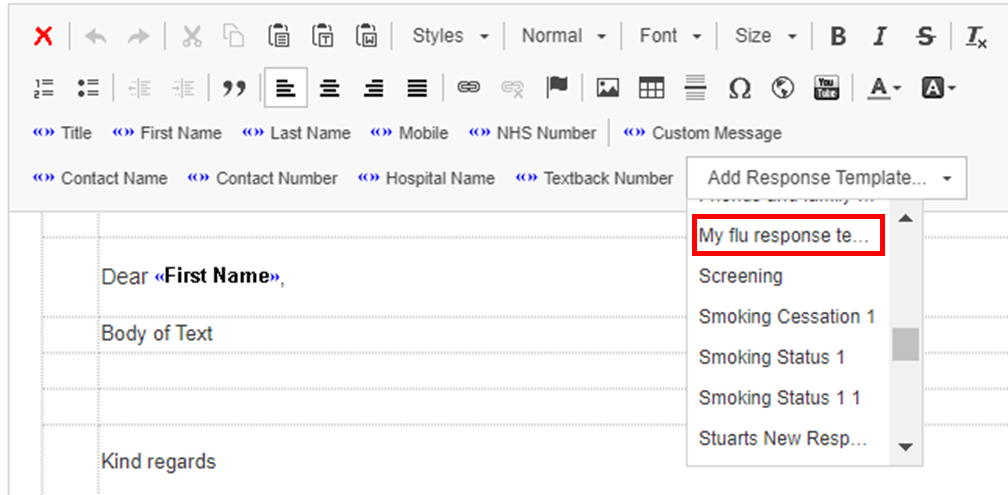Image resolution: width=1008 pixels, height=495 pixels.
Task: Apply block quote formatting
Action: (x=234, y=88)
